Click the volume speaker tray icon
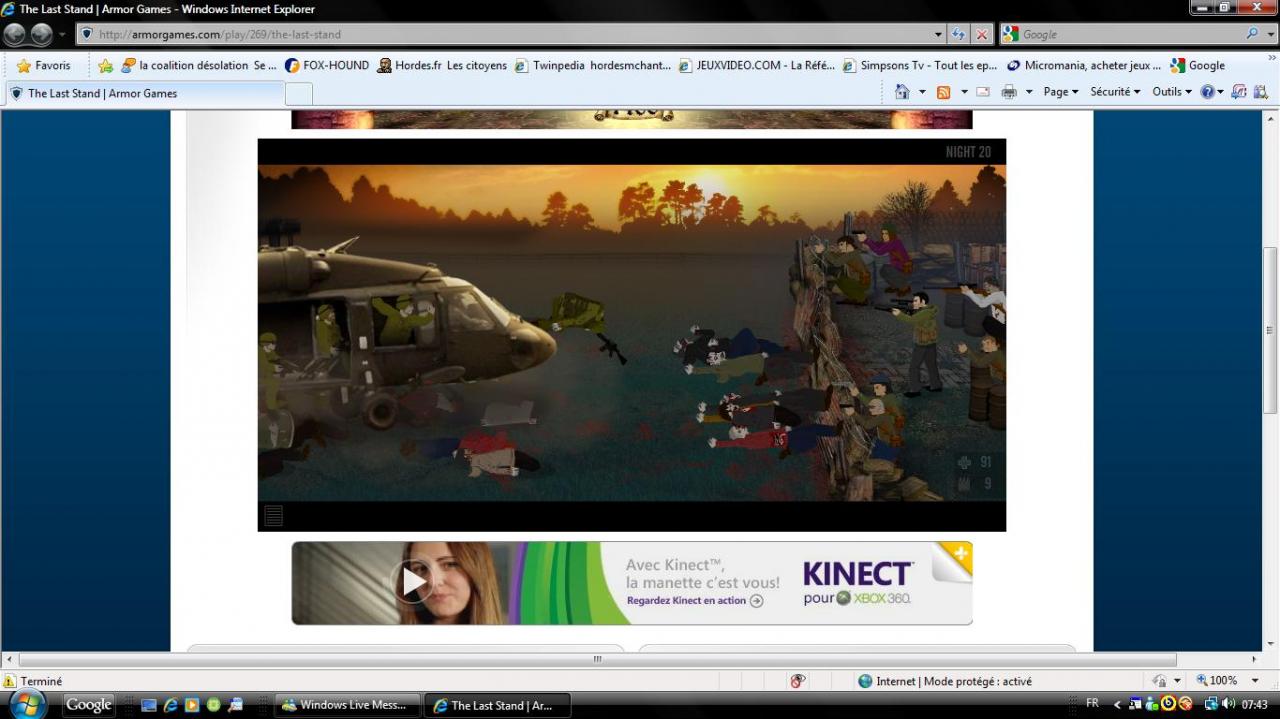Viewport: 1280px width, 719px height. point(1229,704)
